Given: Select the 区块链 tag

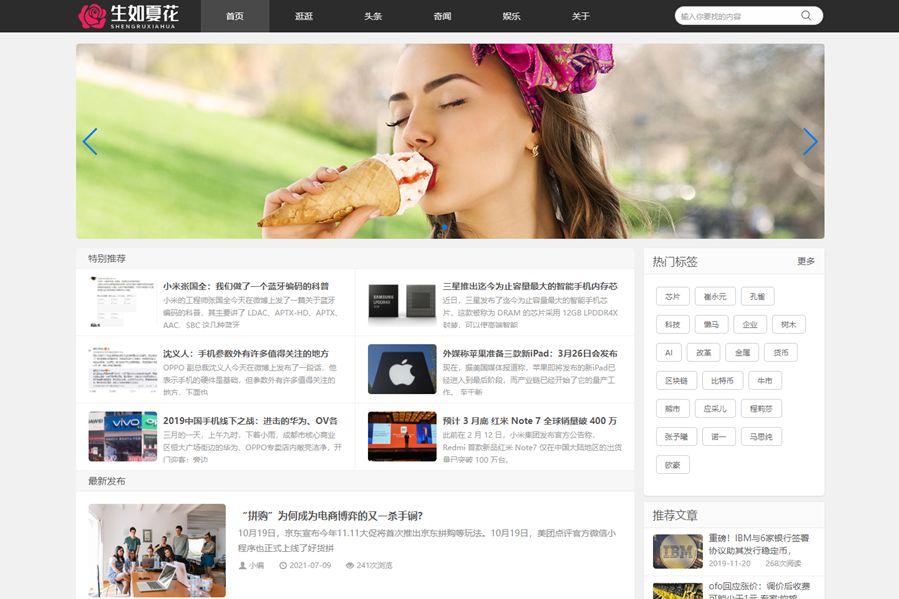Looking at the screenshot, I should 677,381.
